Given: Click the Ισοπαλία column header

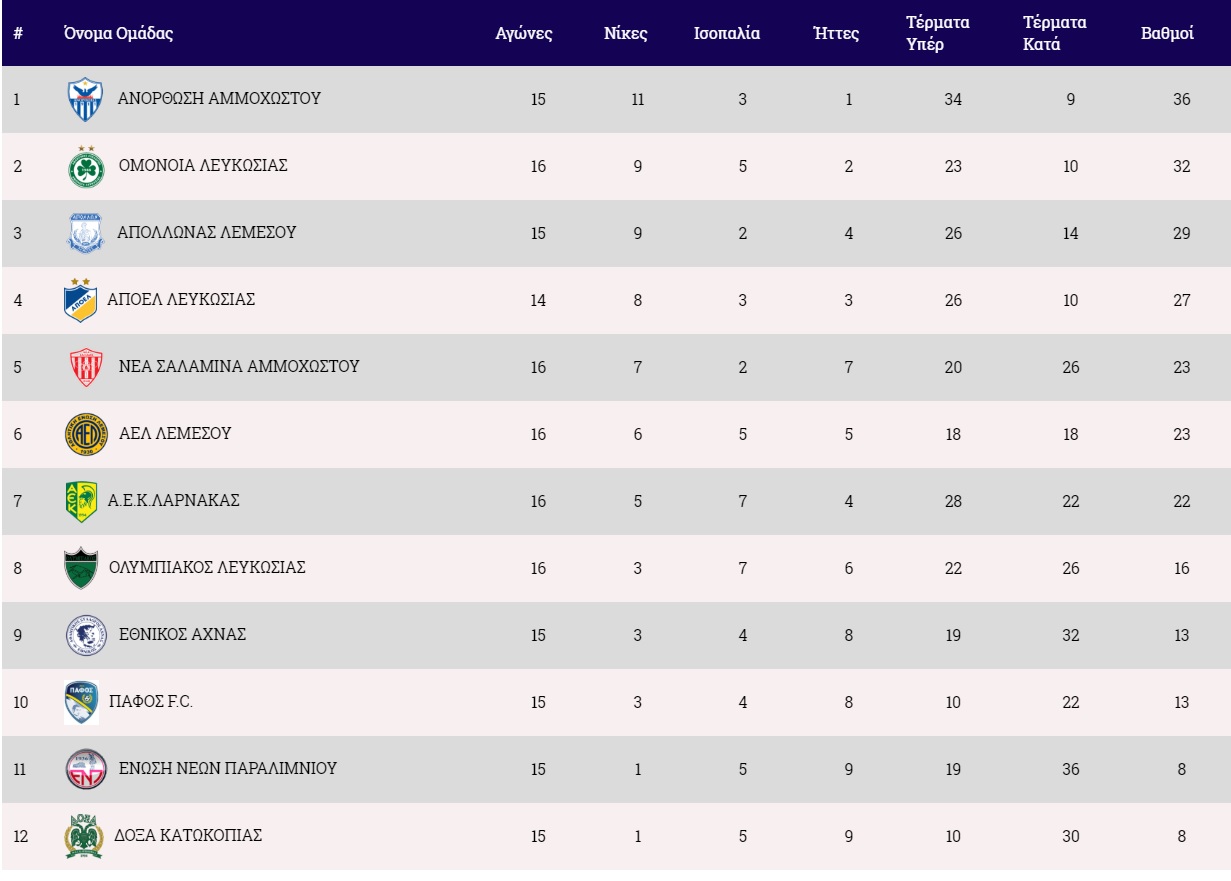Looking at the screenshot, I should pos(727,33).
